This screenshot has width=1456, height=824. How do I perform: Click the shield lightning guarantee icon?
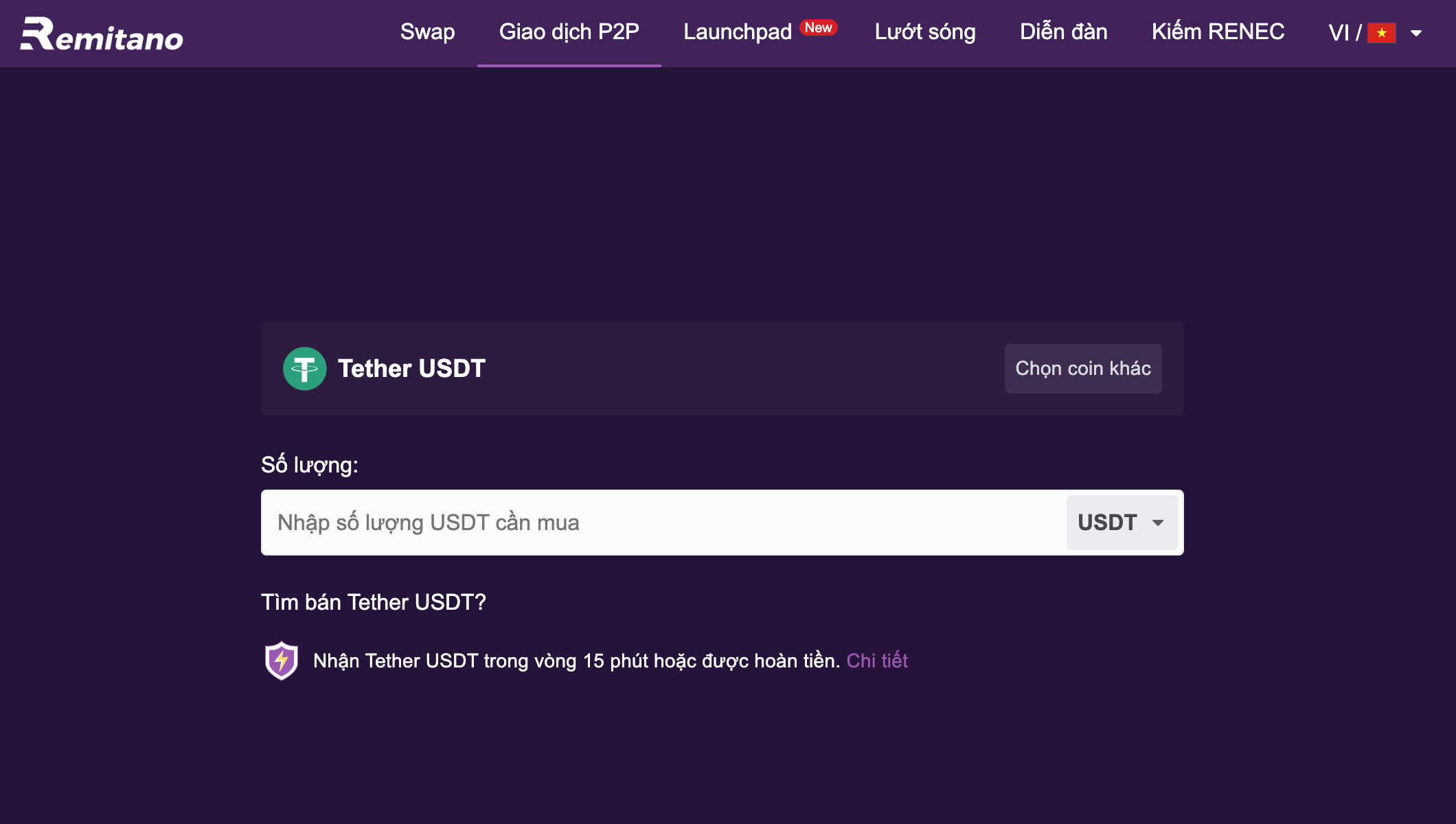pos(281,661)
